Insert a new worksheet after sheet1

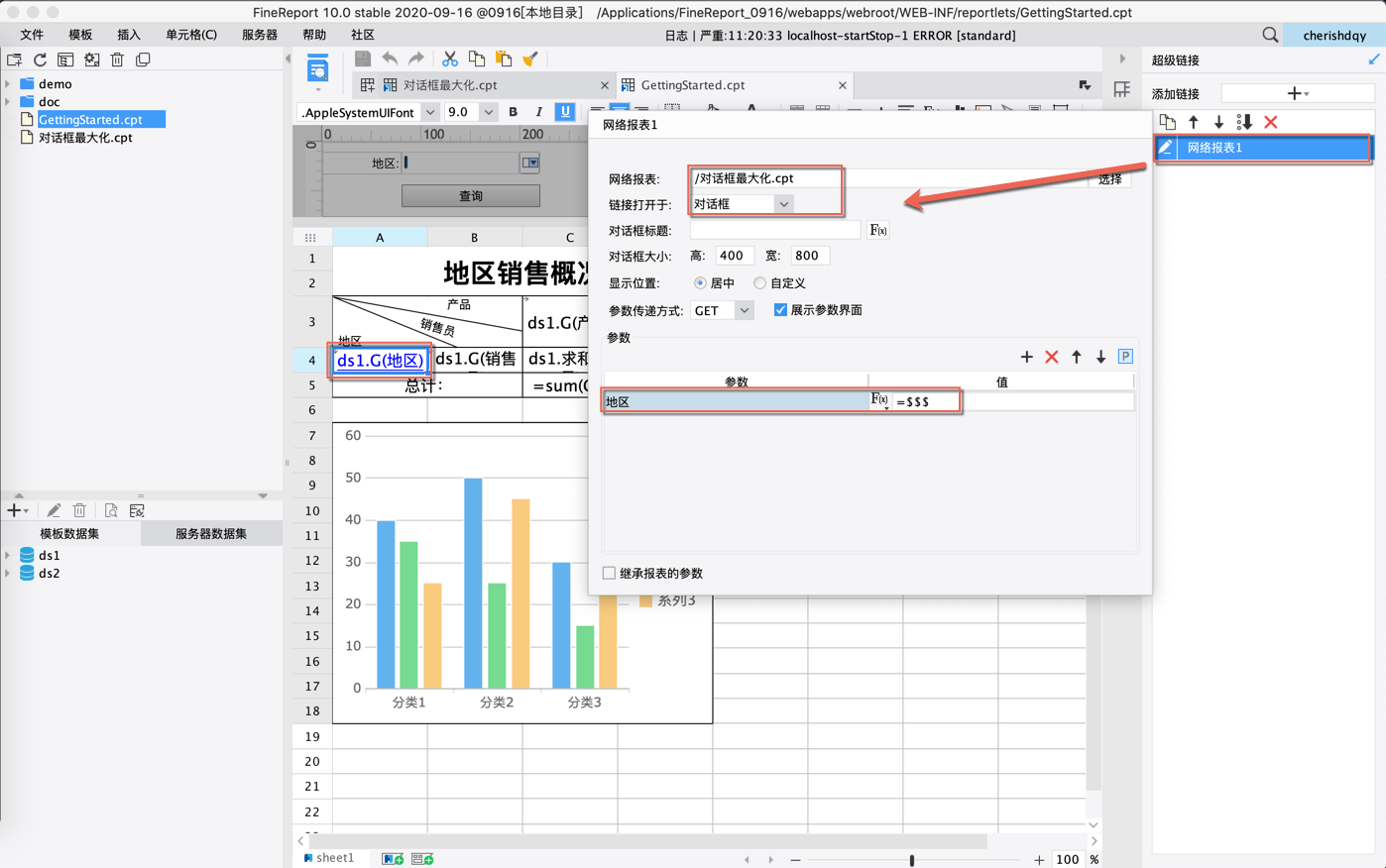393,858
